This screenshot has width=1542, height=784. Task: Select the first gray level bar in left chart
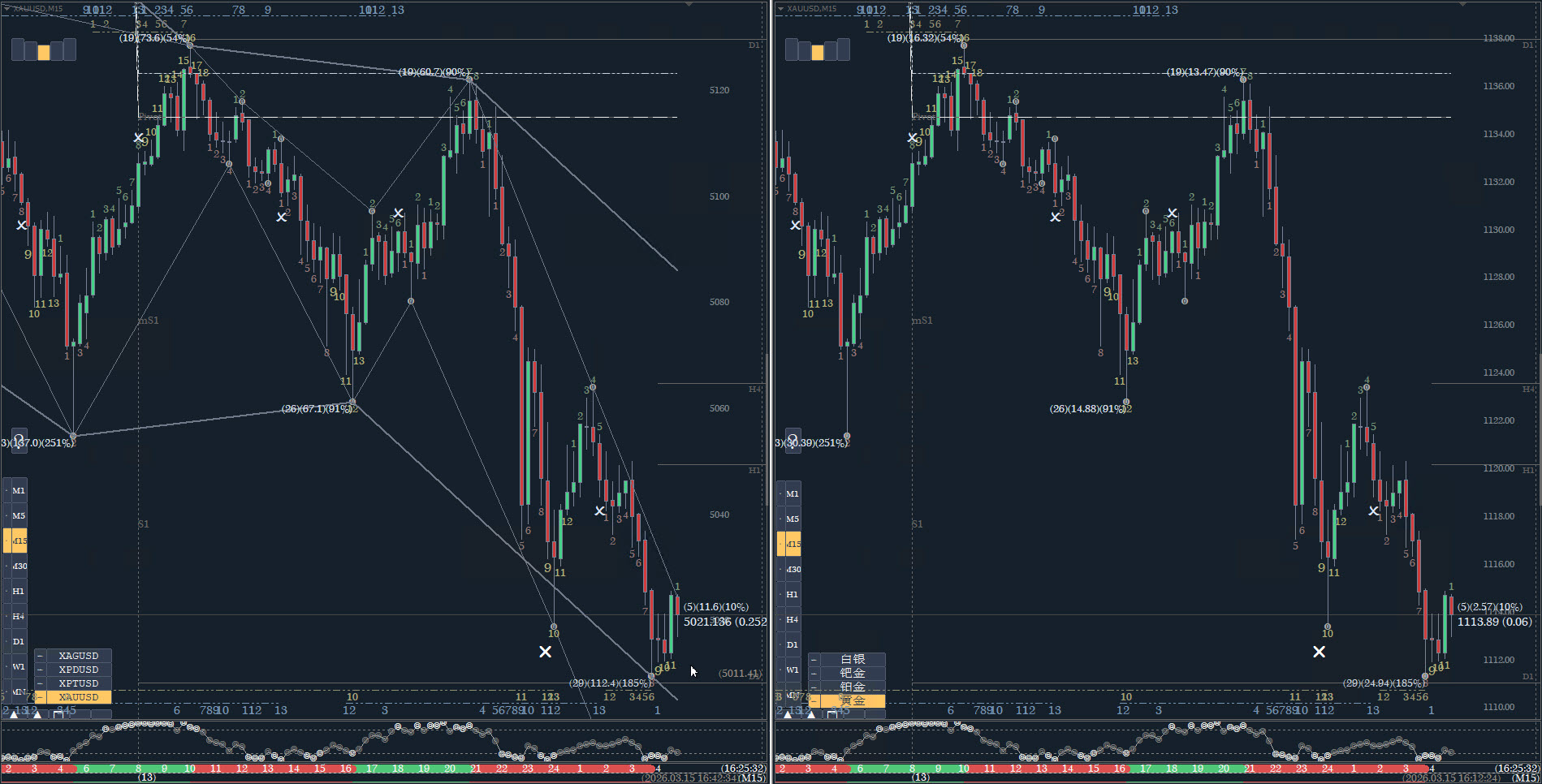(x=18, y=50)
